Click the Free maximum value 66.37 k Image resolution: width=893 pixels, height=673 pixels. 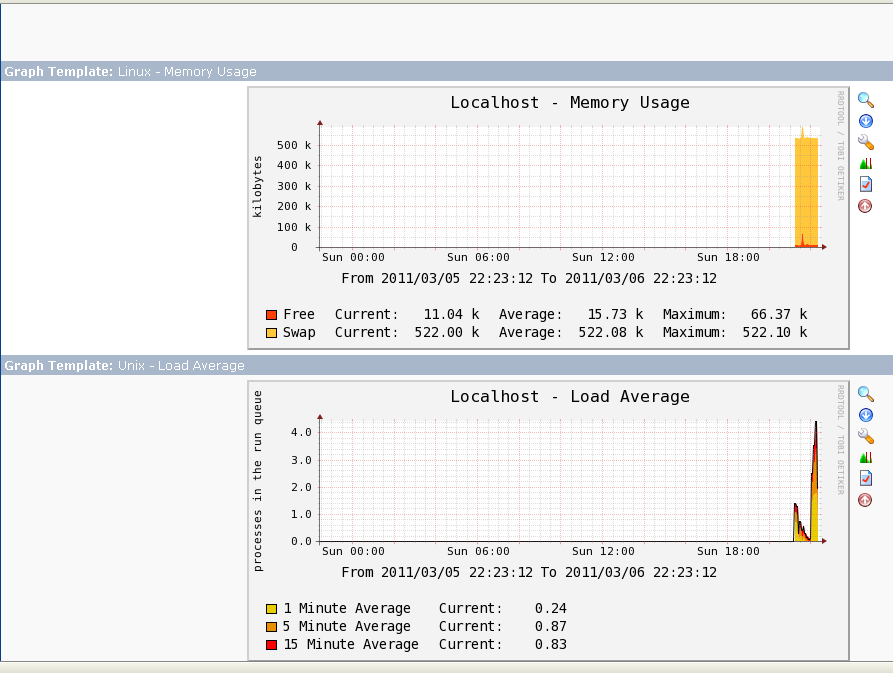click(x=779, y=314)
